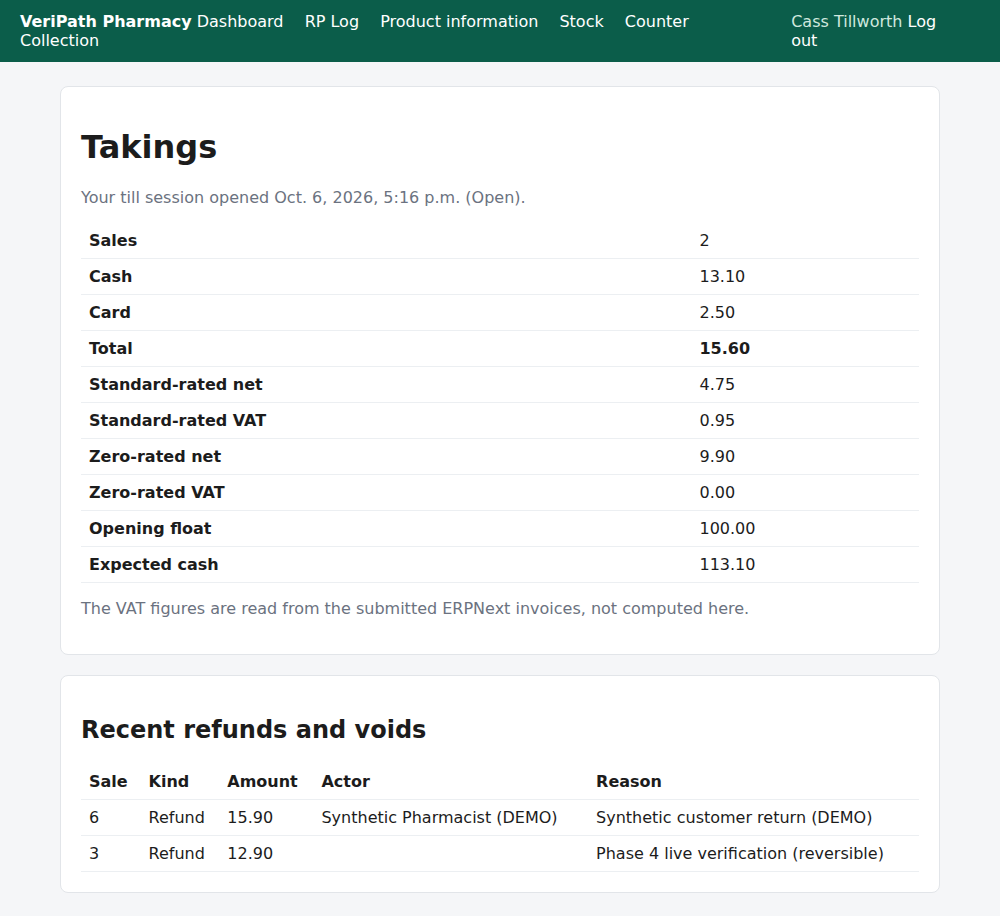Click the Opening float row label
The height and width of the screenshot is (916, 1000).
click(150, 528)
